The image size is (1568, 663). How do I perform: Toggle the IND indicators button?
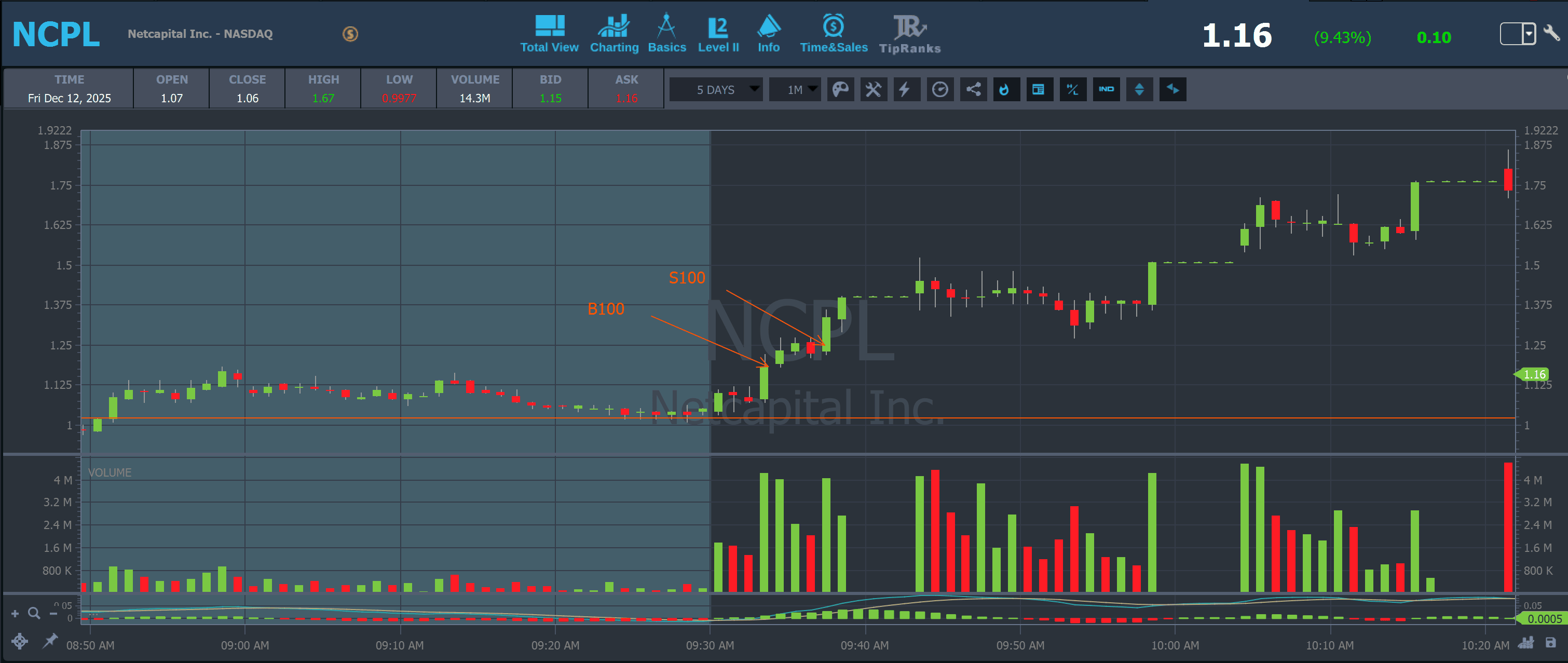[x=1106, y=89]
